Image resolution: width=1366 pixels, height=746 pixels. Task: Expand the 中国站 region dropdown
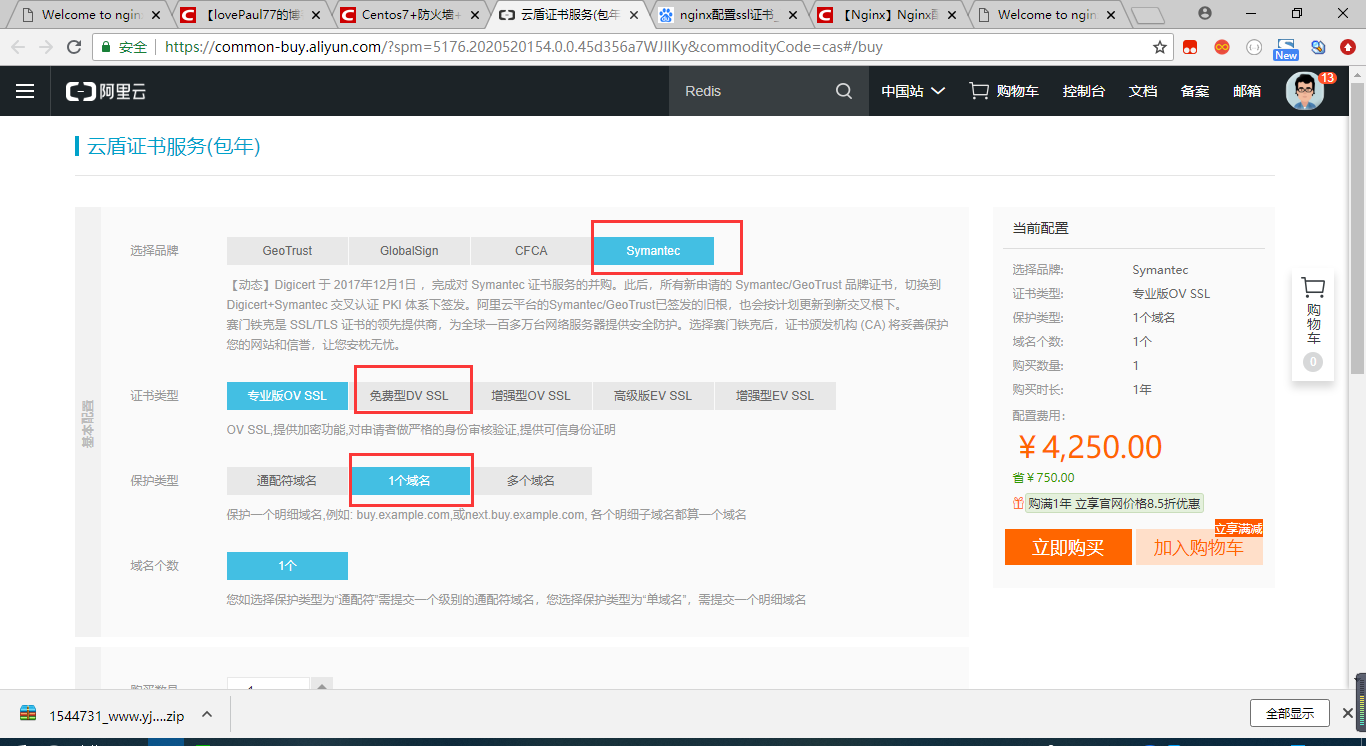point(913,91)
